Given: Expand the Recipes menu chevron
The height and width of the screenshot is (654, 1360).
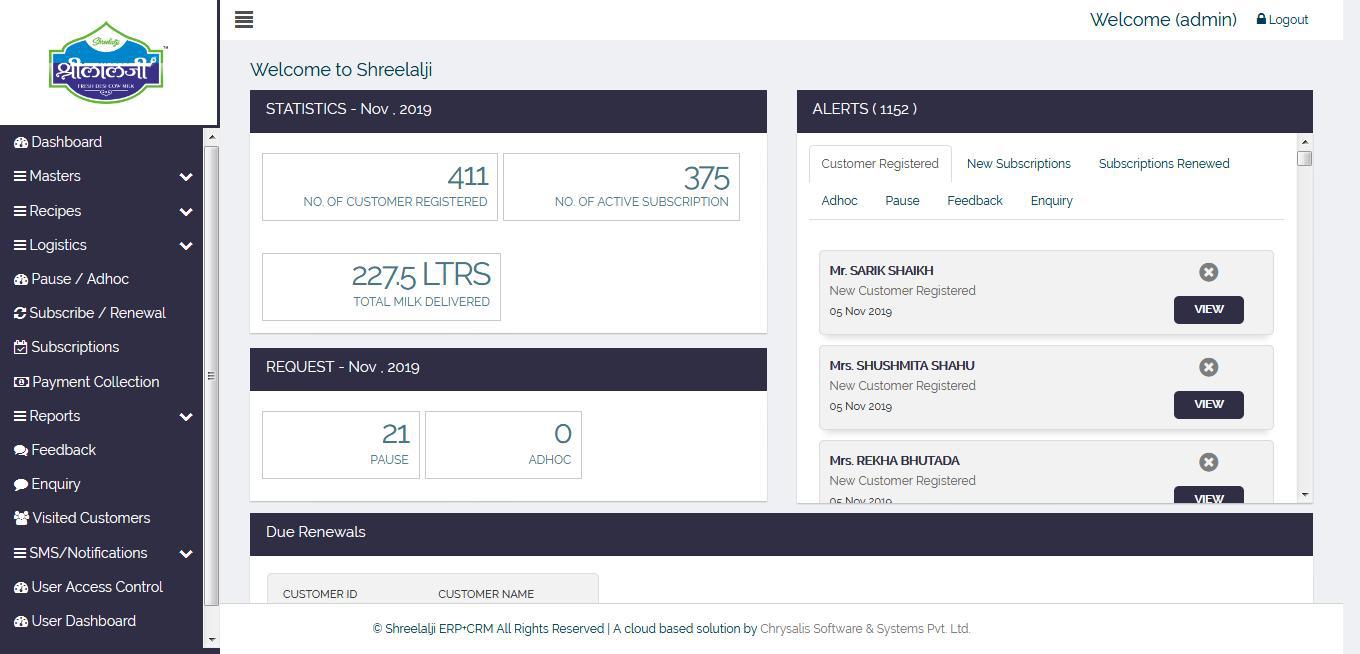Looking at the screenshot, I should pos(186,212).
